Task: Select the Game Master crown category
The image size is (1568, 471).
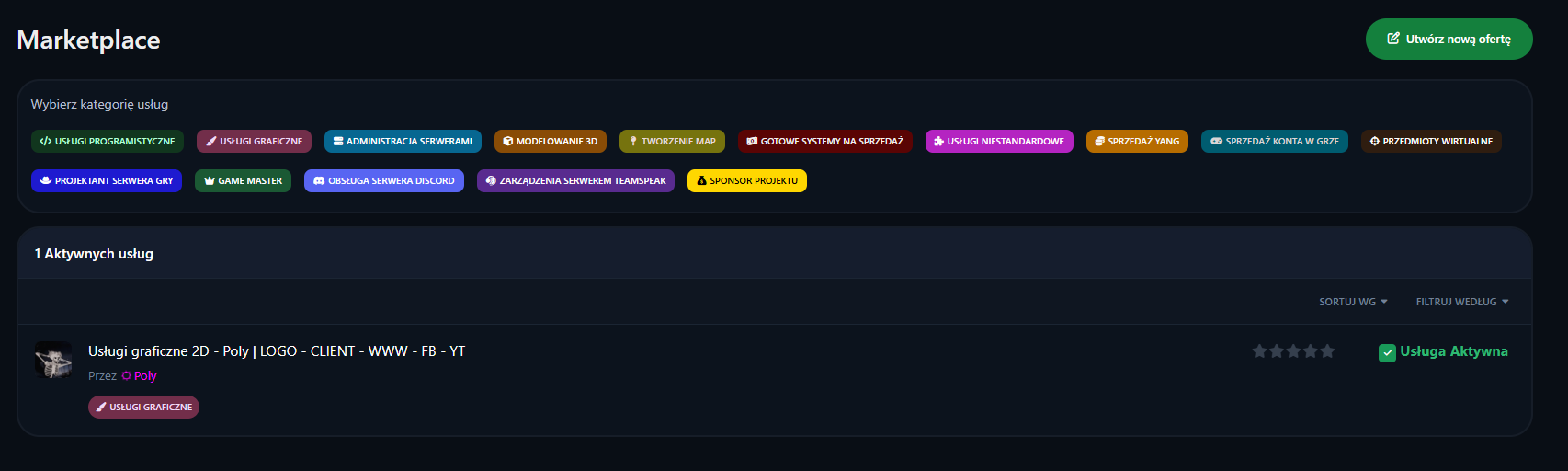Action: click(x=243, y=181)
